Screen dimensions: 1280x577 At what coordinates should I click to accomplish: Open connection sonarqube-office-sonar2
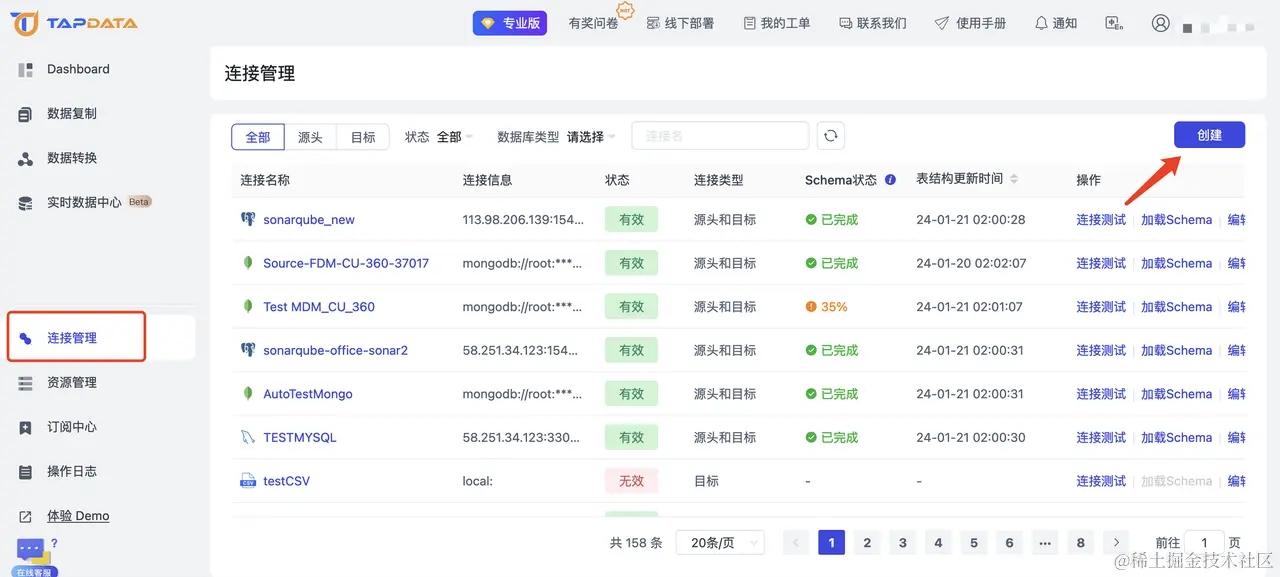(x=336, y=351)
